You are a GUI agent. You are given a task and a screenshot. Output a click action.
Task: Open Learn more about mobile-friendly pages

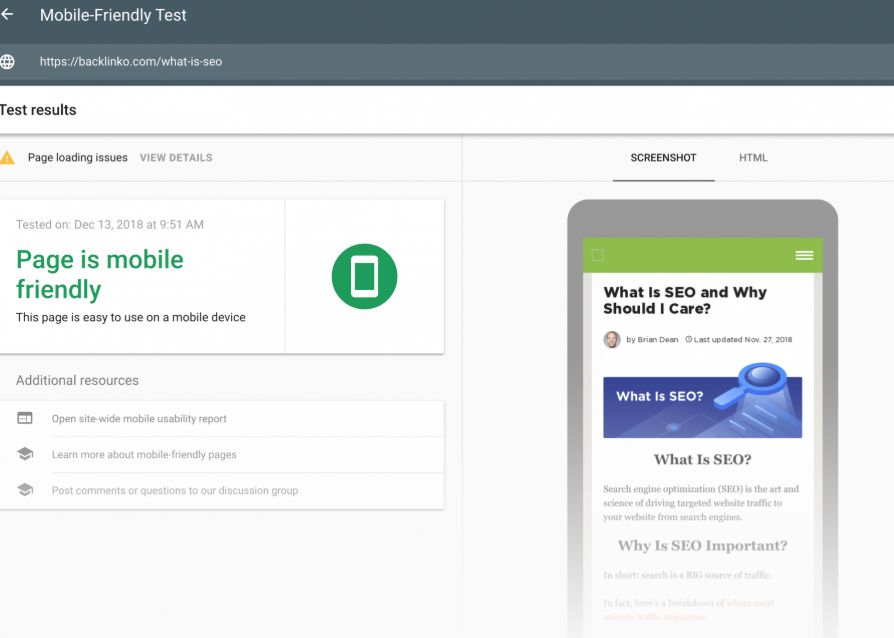coord(144,454)
